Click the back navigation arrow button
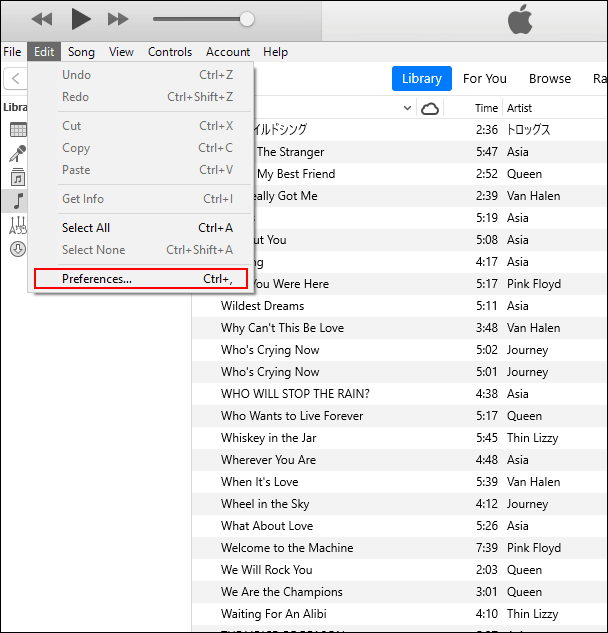Viewport: 608px width, 633px height. (15, 78)
